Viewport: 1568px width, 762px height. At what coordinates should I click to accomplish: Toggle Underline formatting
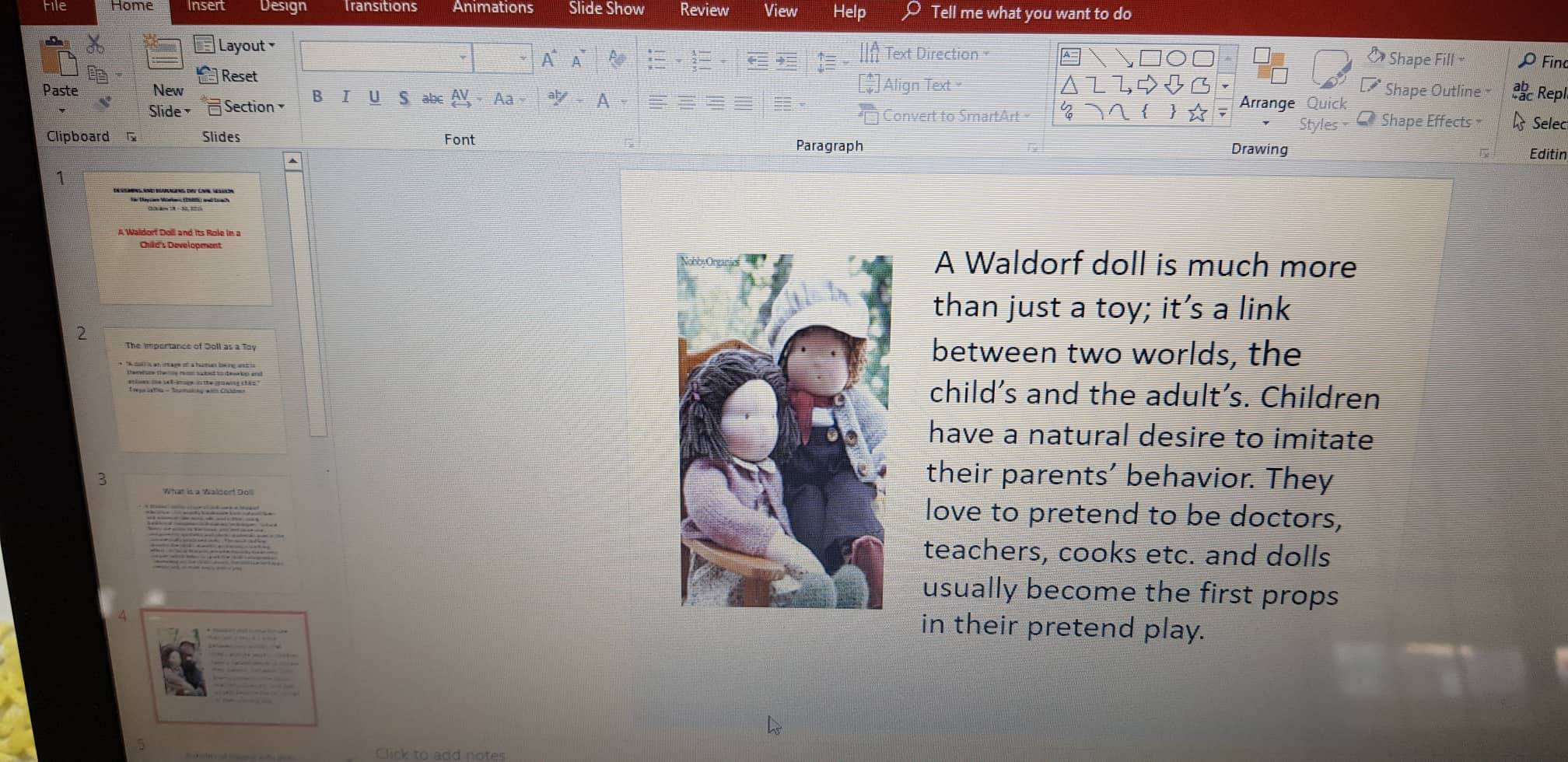coord(374,97)
